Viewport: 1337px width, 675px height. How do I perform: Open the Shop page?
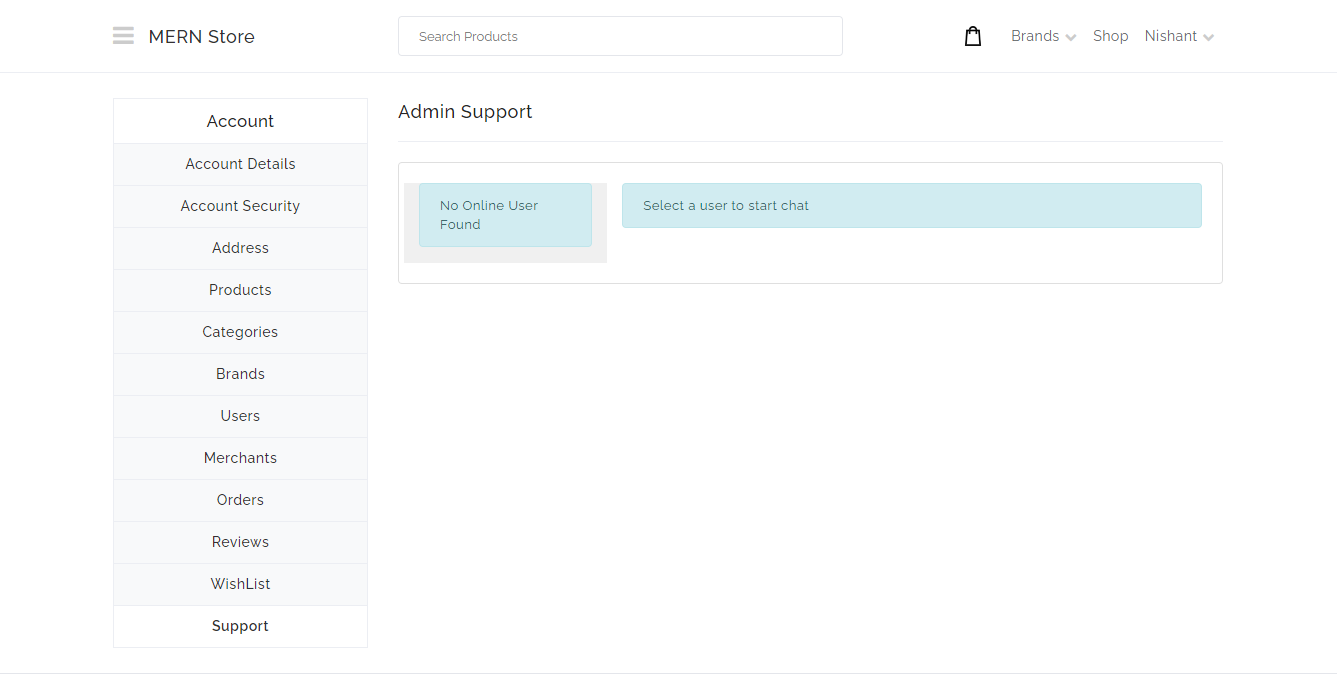click(x=1110, y=36)
